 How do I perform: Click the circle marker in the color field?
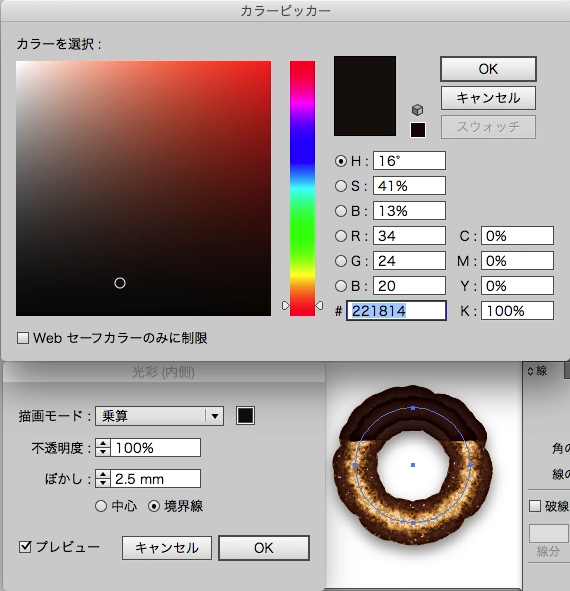pyautogui.click(x=120, y=283)
